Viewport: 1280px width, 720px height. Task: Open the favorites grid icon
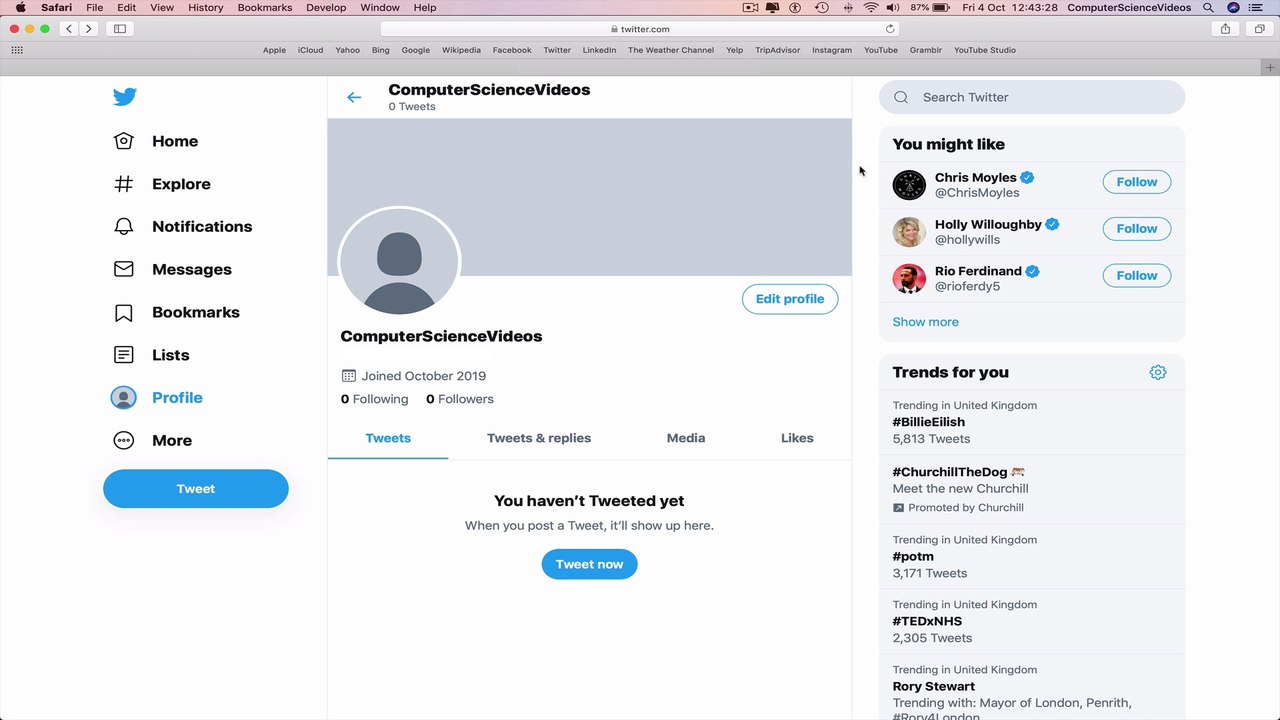(x=17, y=50)
